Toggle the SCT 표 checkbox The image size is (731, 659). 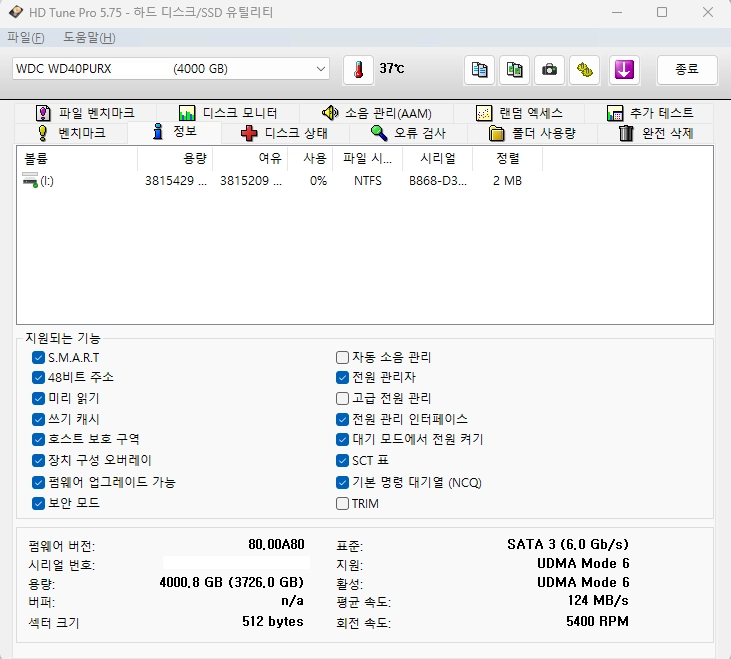pos(342,460)
